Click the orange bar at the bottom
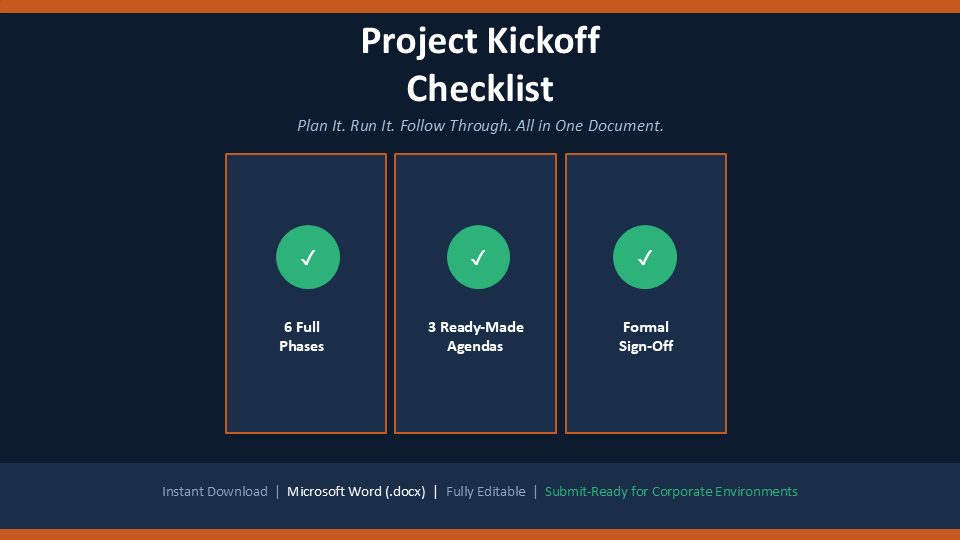This screenshot has height=540, width=960. tap(480, 534)
